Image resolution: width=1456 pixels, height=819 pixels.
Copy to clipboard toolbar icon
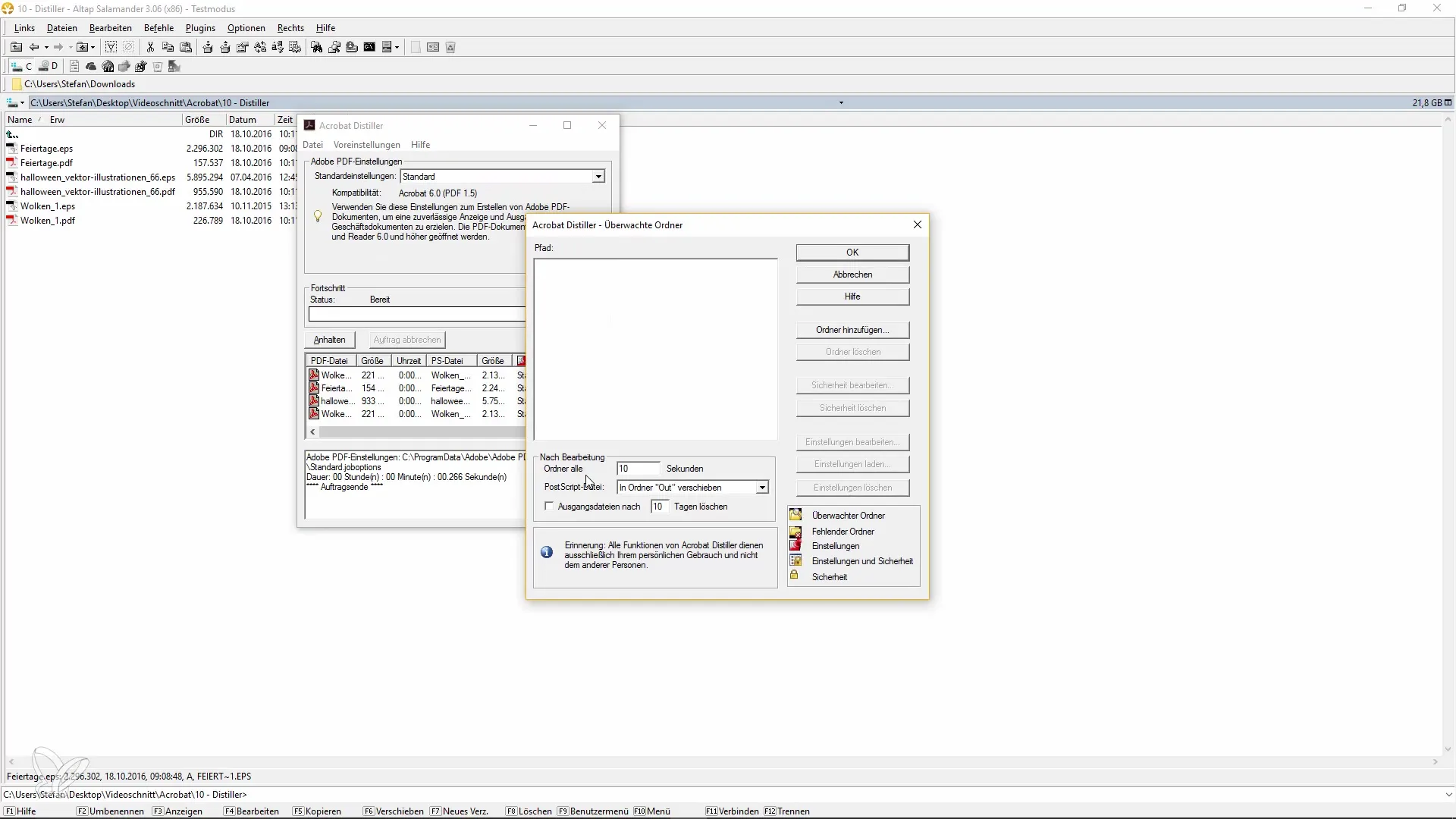(x=168, y=47)
